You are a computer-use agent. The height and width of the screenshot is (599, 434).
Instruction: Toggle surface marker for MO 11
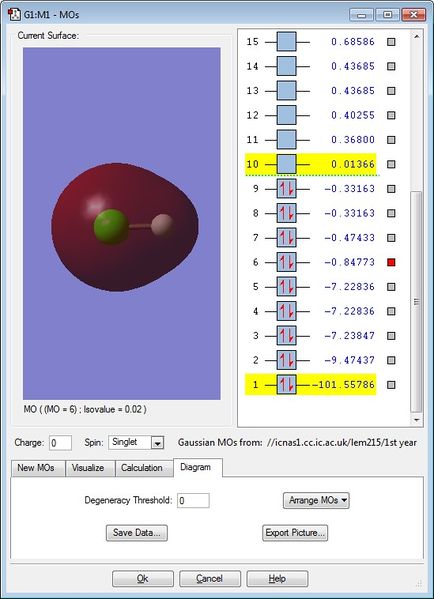391,140
